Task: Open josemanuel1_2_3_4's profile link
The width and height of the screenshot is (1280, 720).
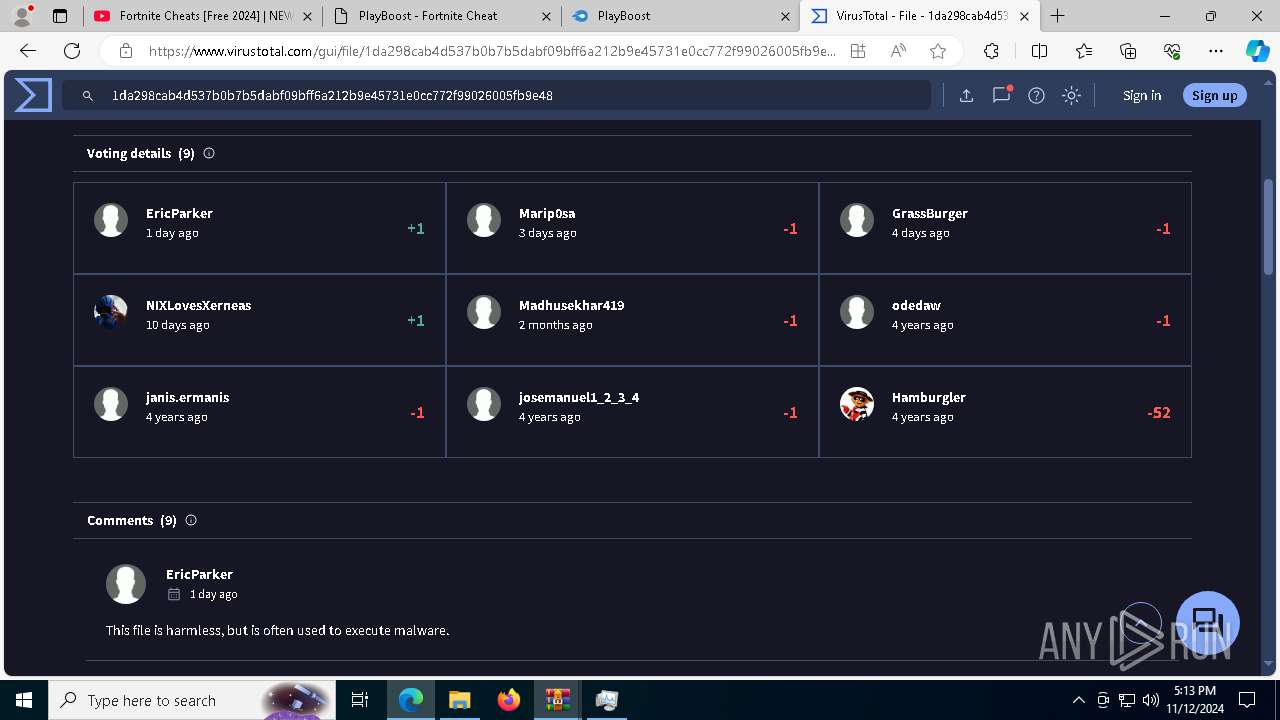Action: (x=579, y=397)
